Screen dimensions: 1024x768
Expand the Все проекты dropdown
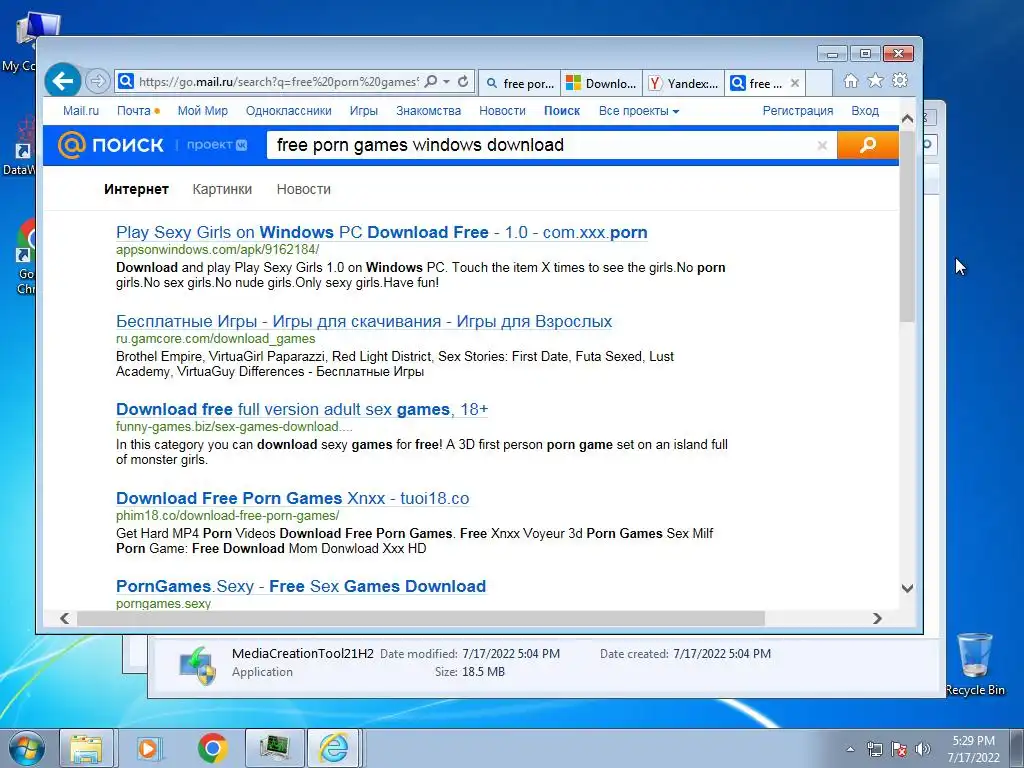click(x=639, y=110)
